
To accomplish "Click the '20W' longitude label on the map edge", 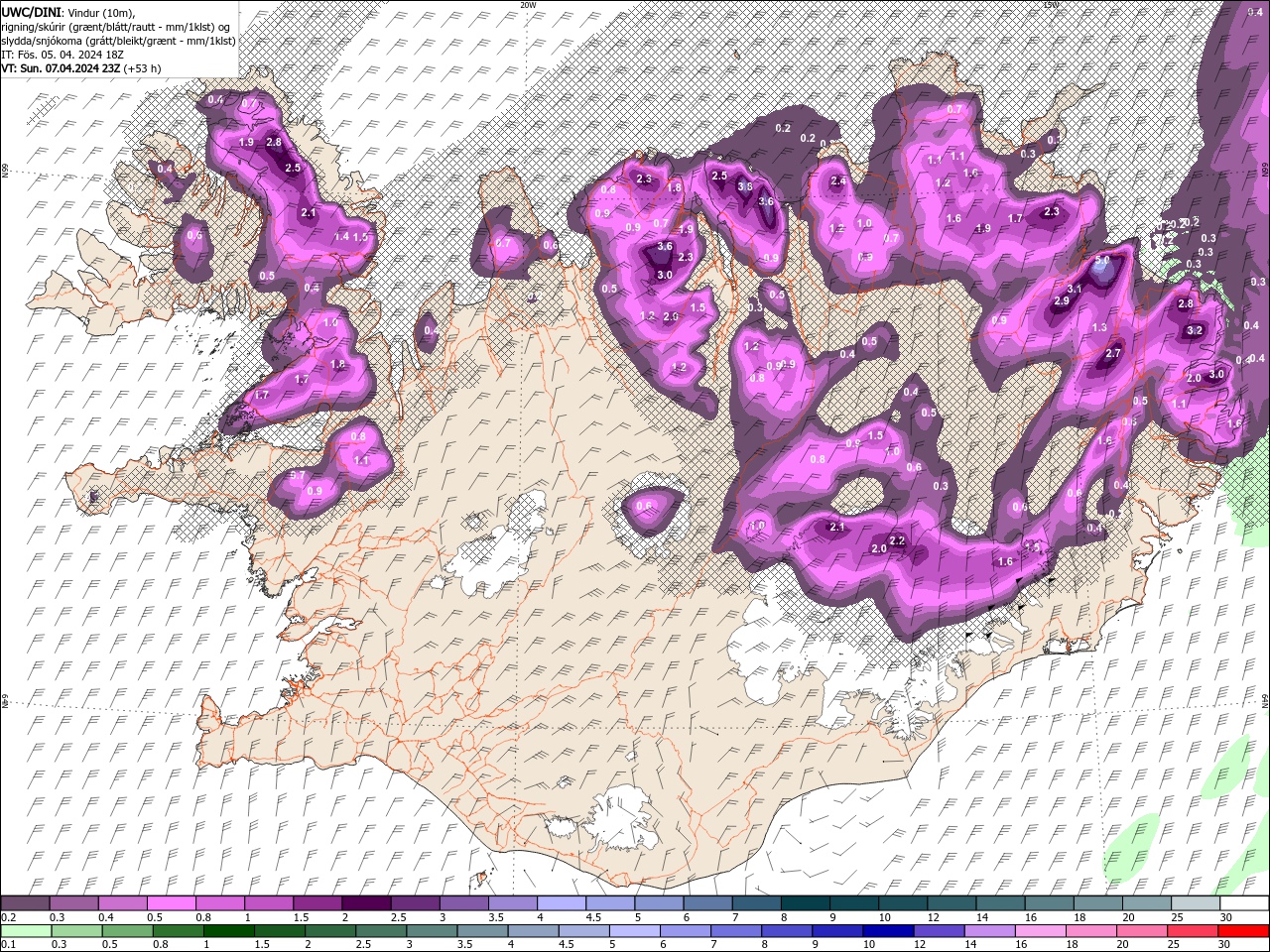I will (x=528, y=5).
